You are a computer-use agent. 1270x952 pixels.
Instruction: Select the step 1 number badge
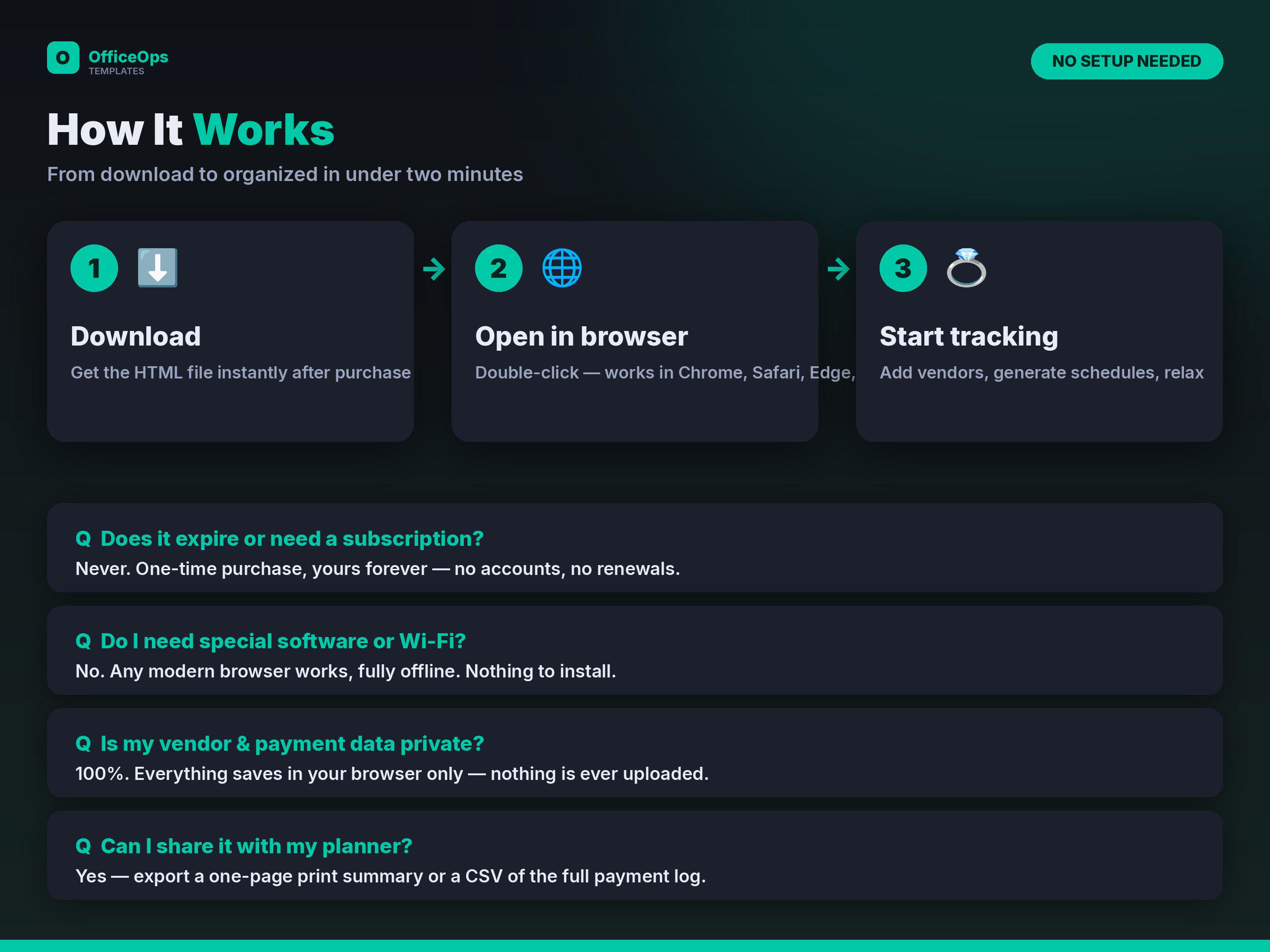click(x=94, y=268)
